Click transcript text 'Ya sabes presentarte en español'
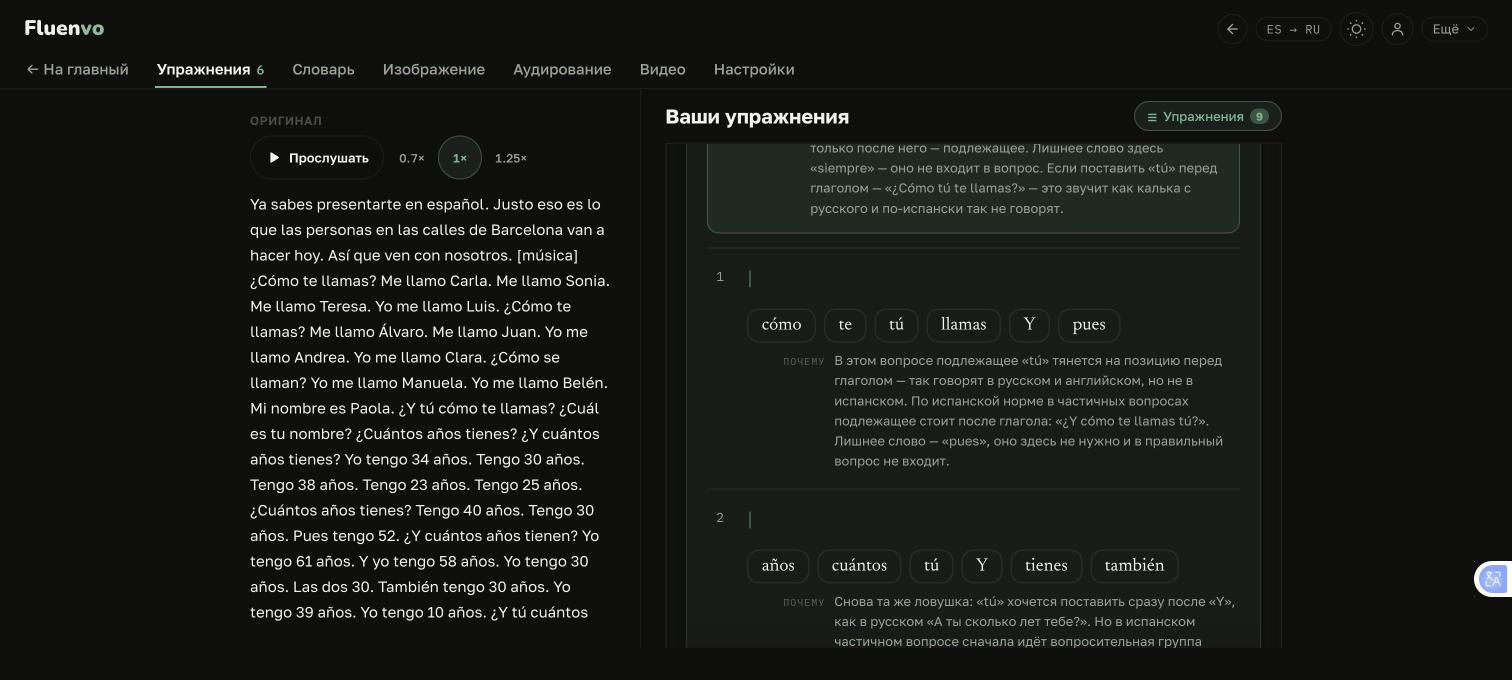The height and width of the screenshot is (680, 1512). pos(369,204)
